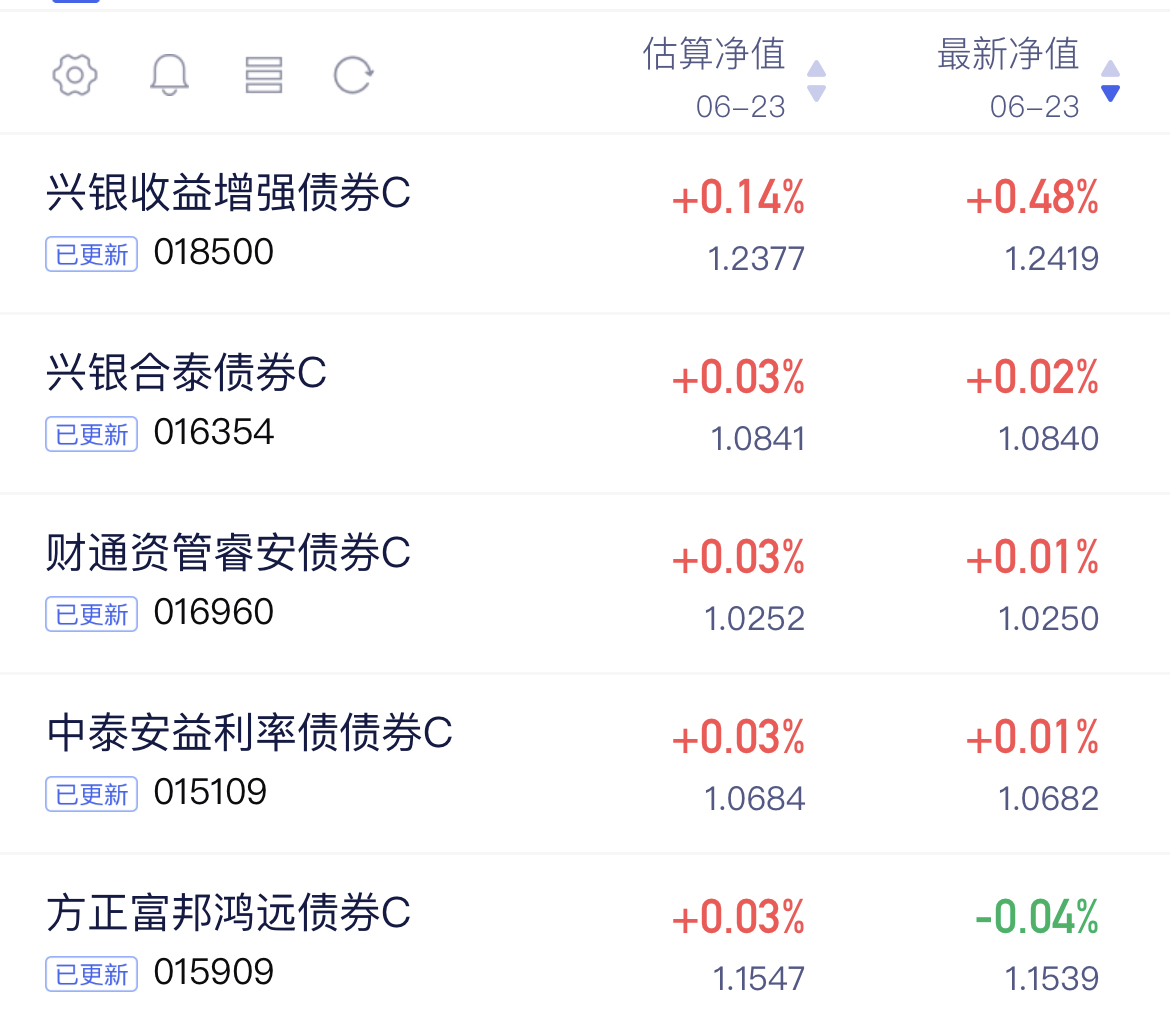Switch list layout with stacked-lines icon
The image size is (1170, 1023).
tap(263, 75)
